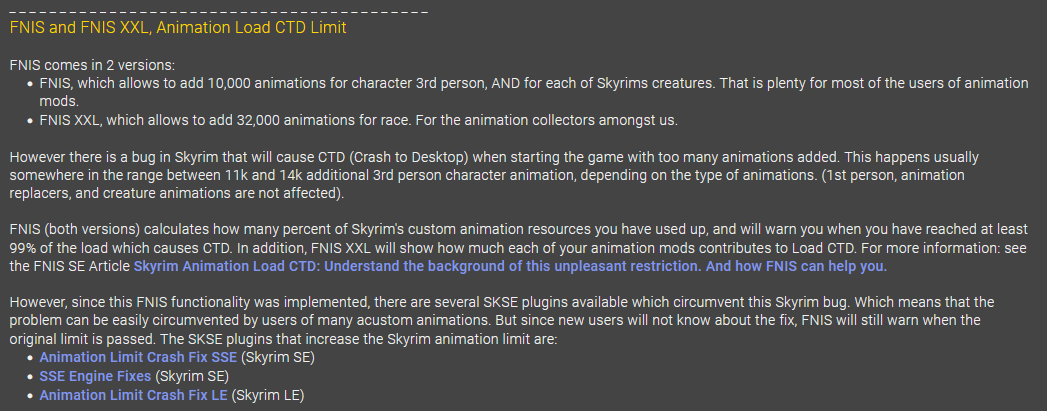Click the bullet before Animation Limit Crash Fix LE

(30, 396)
